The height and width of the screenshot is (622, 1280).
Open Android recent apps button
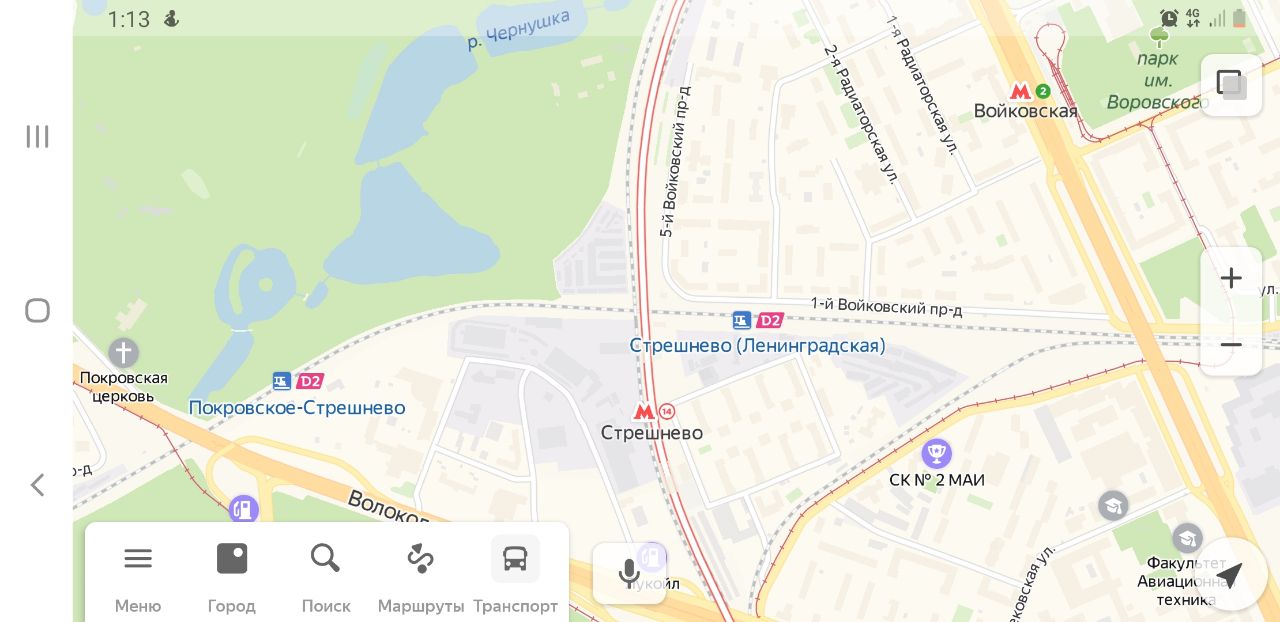point(37,136)
